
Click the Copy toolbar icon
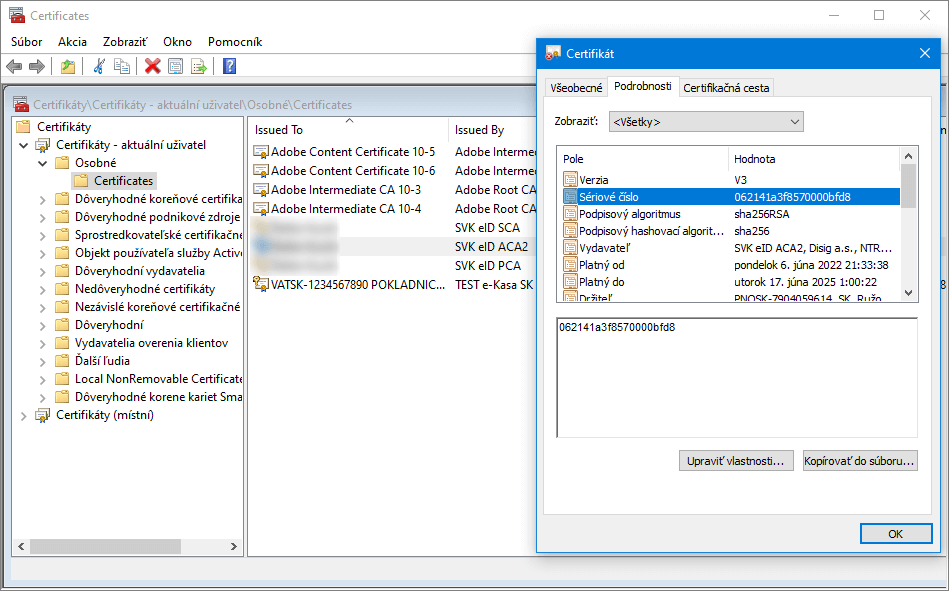click(121, 66)
